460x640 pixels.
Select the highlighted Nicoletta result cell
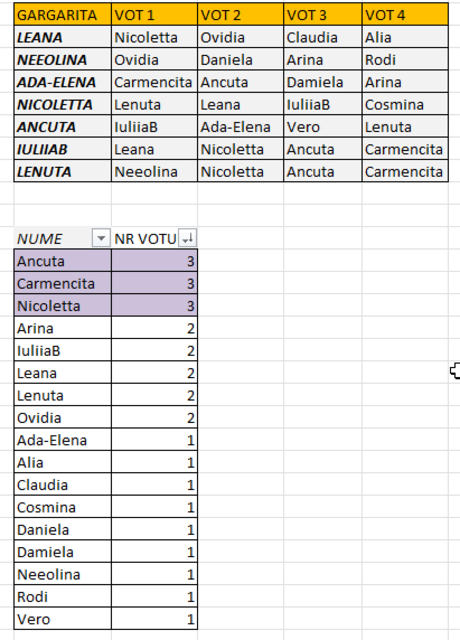(x=62, y=306)
